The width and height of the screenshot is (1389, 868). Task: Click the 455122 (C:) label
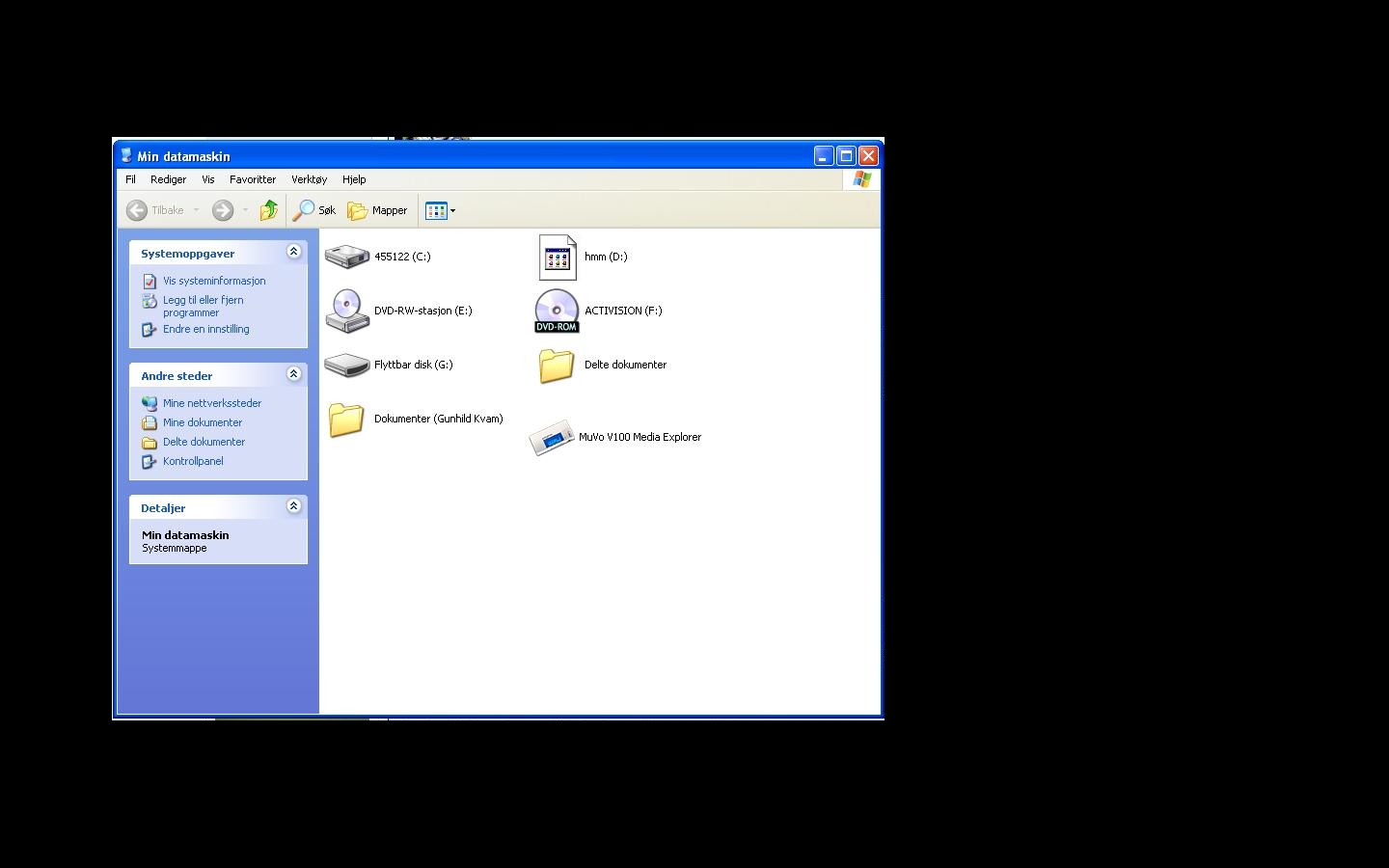[x=402, y=257]
